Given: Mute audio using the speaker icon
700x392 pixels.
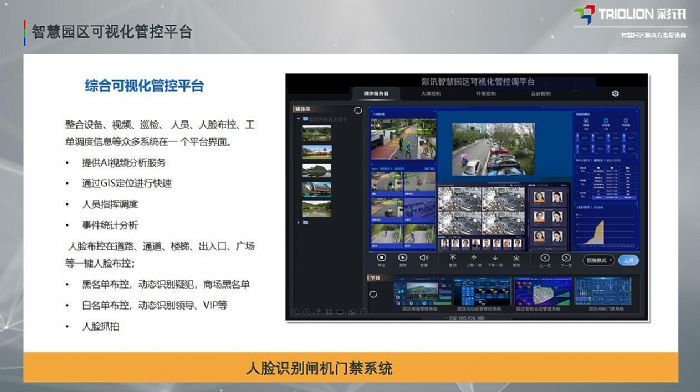Looking at the screenshot, I should click(x=424, y=258).
